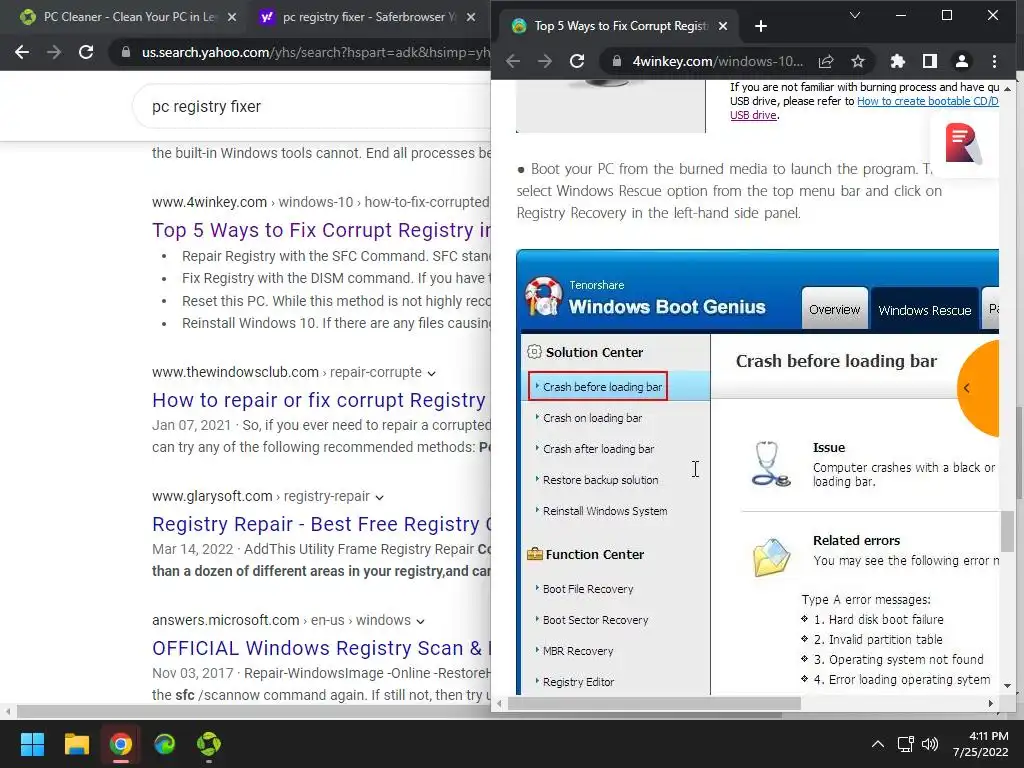Switch to Chrome on the taskbar
The width and height of the screenshot is (1024, 768).
pos(121,744)
